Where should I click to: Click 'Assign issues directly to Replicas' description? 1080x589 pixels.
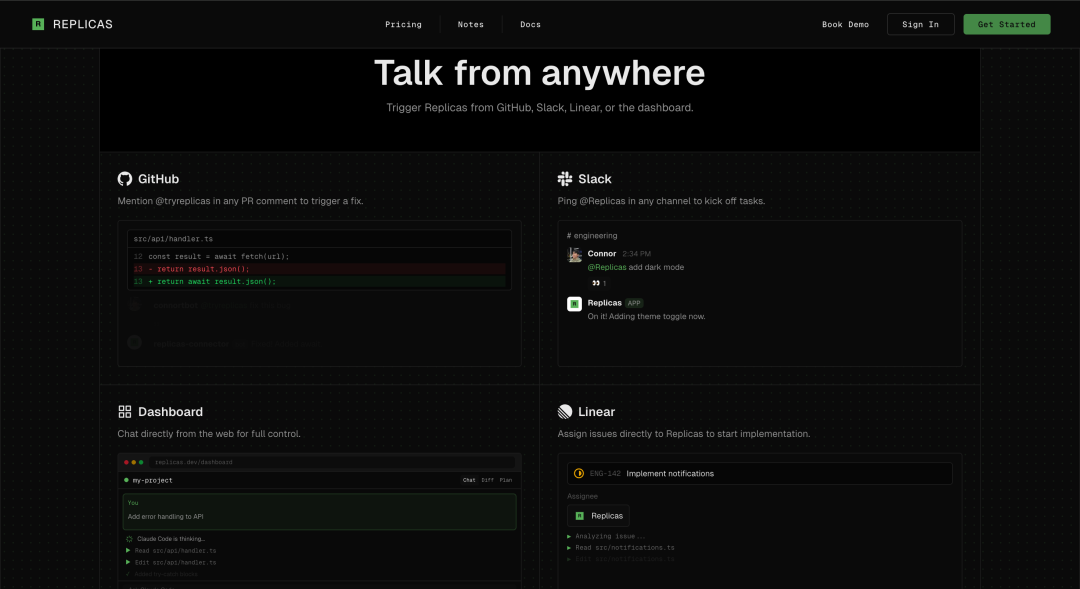[x=684, y=434]
